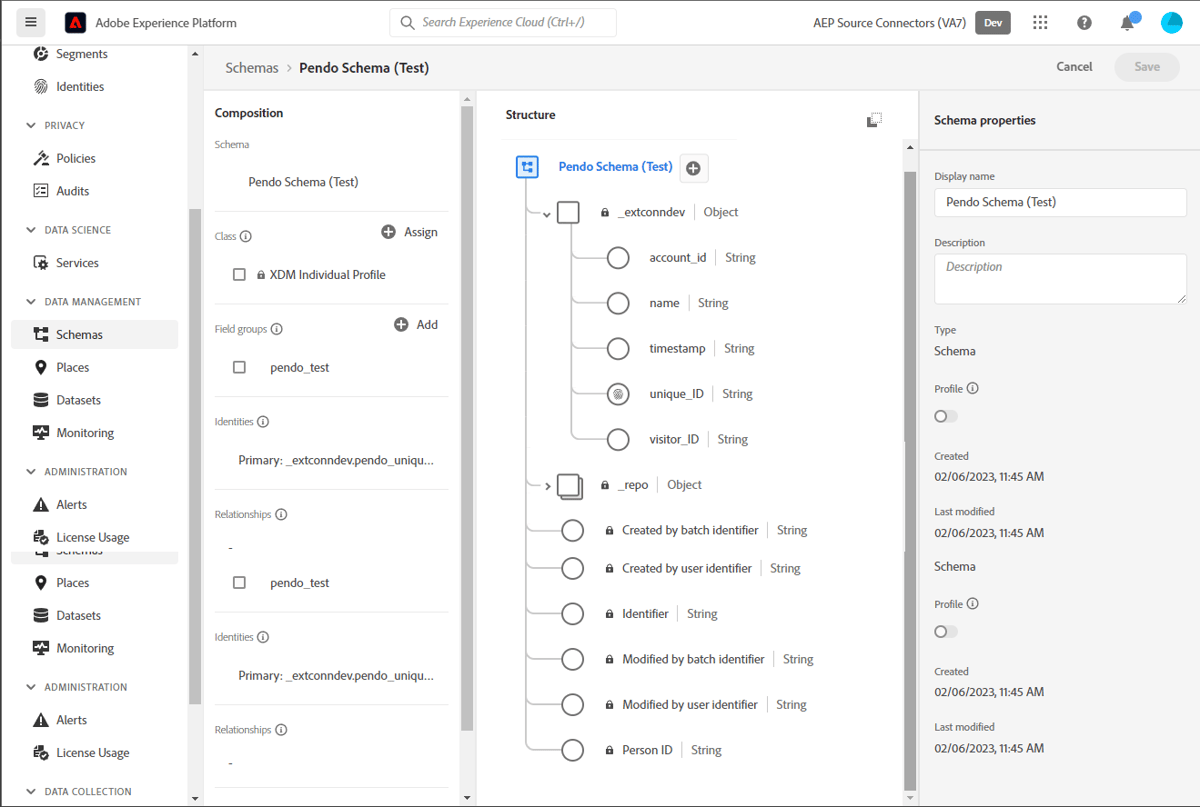Click Assign next to Class
Screen dimensions: 1200x807
pos(409,232)
